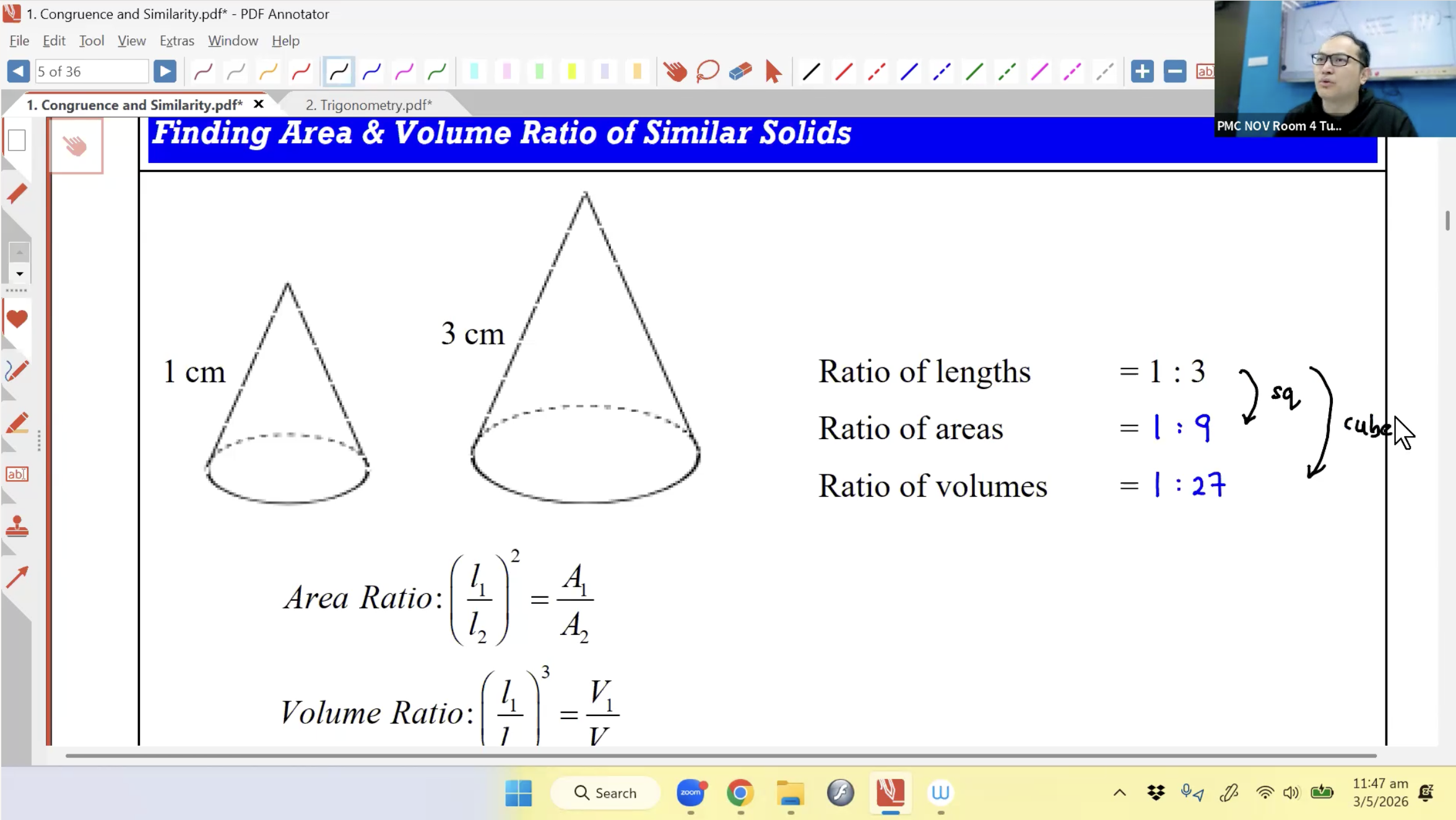Viewport: 1456px width, 820px height.
Task: Open Zoom from the taskbar
Action: [x=691, y=793]
